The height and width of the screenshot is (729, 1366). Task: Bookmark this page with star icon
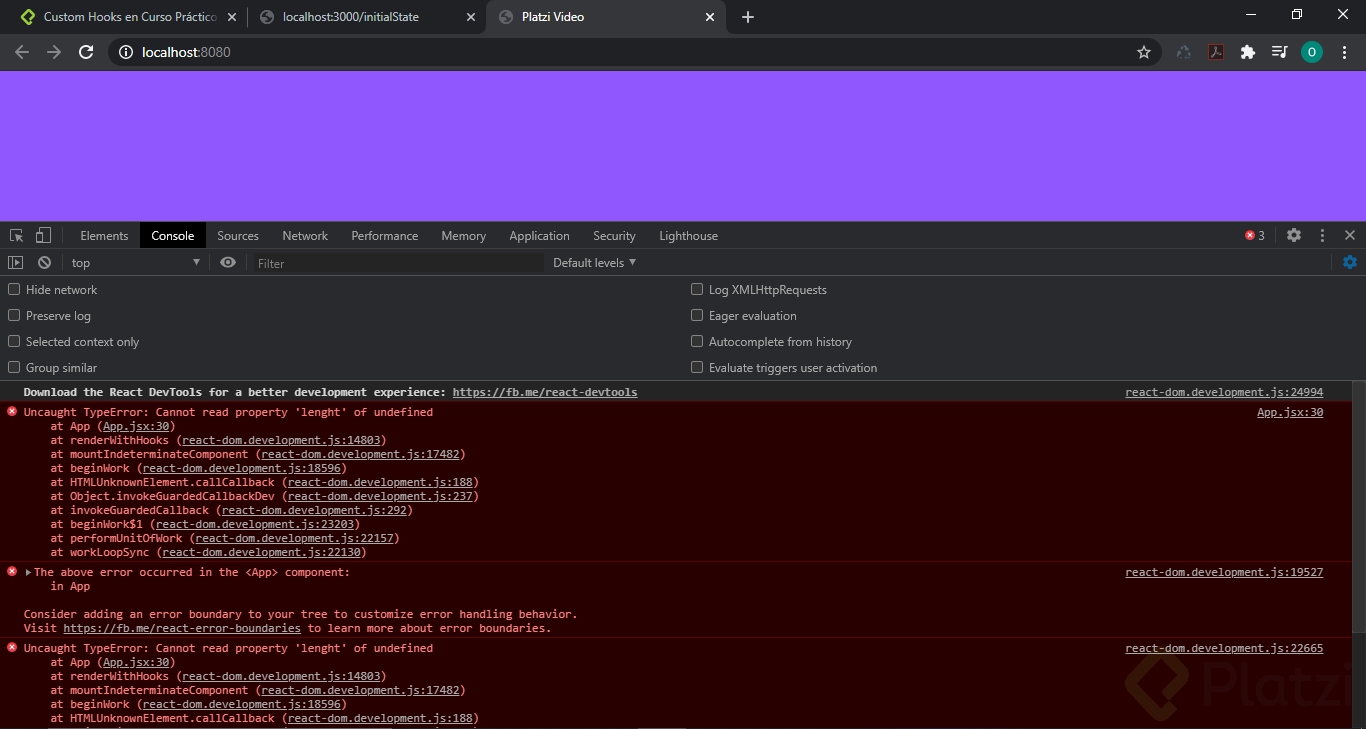(x=1144, y=52)
